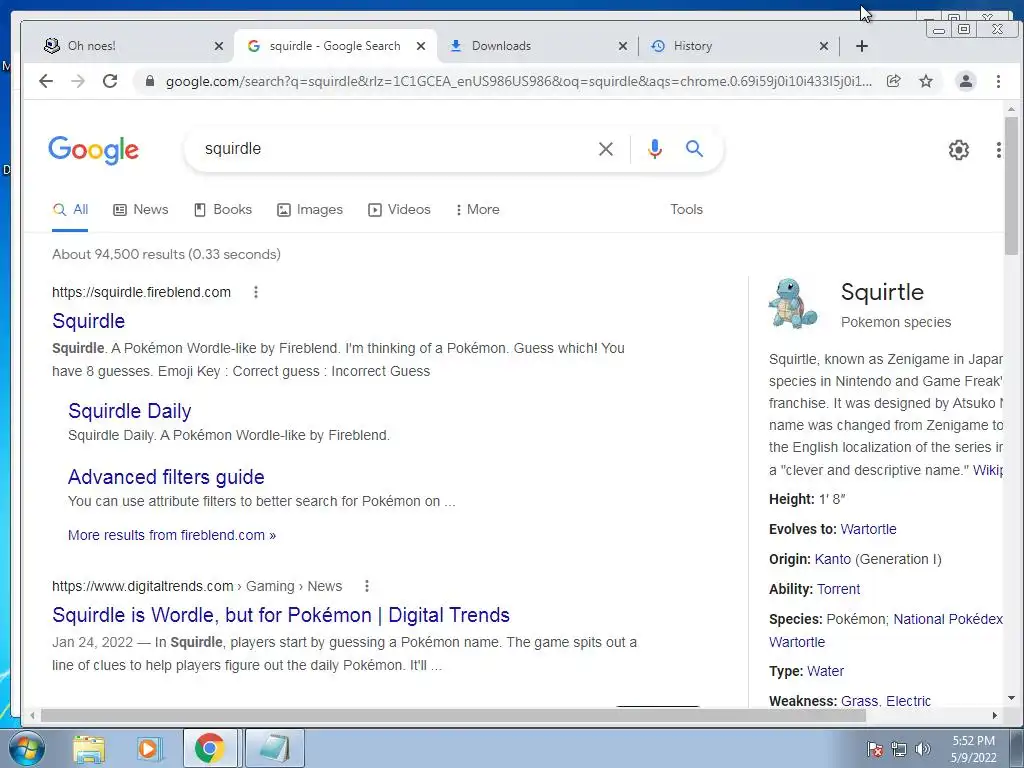Launch media player from taskbar

click(149, 749)
